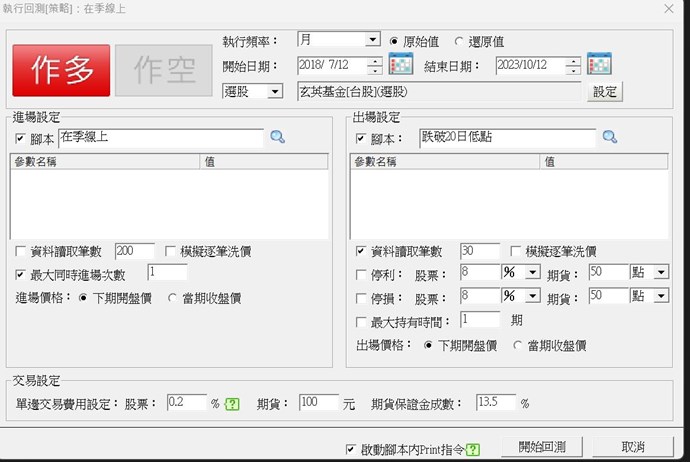This screenshot has width=690, height=462.
Task: Enable 停利 take-profit checkbox
Action: [361, 275]
